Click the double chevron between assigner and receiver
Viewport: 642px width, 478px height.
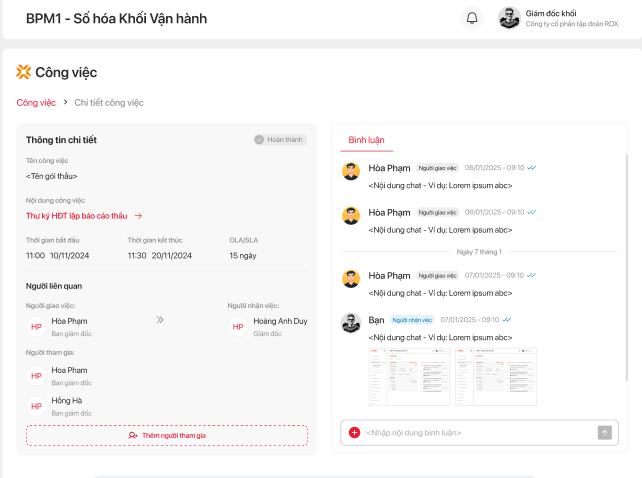pos(160,321)
